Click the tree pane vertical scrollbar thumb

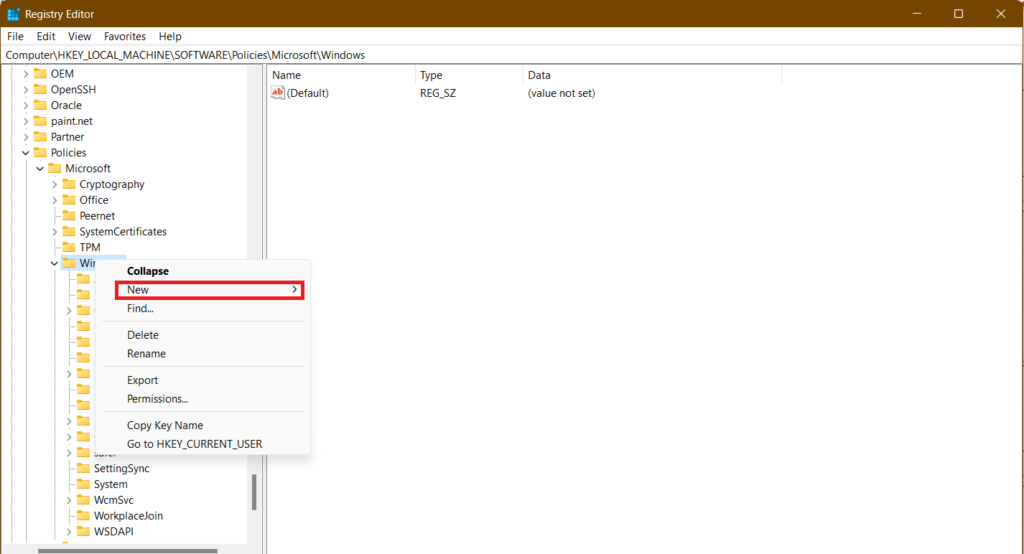tap(254, 491)
